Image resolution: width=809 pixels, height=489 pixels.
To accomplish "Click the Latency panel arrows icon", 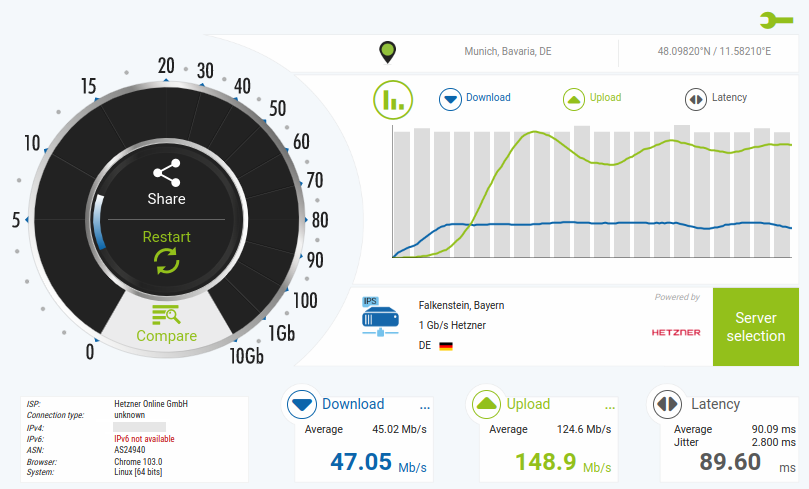I will click(667, 404).
